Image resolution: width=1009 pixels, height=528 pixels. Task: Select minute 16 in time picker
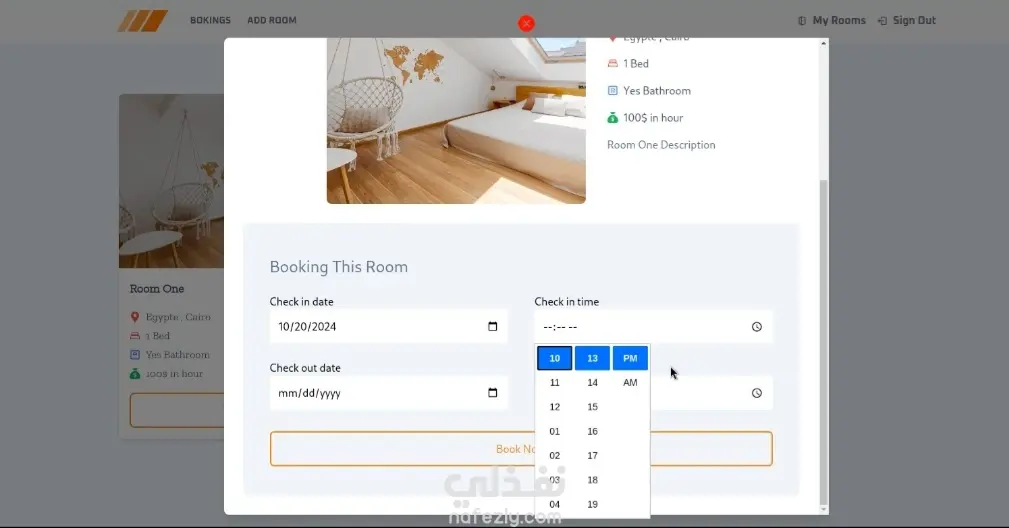coord(593,432)
